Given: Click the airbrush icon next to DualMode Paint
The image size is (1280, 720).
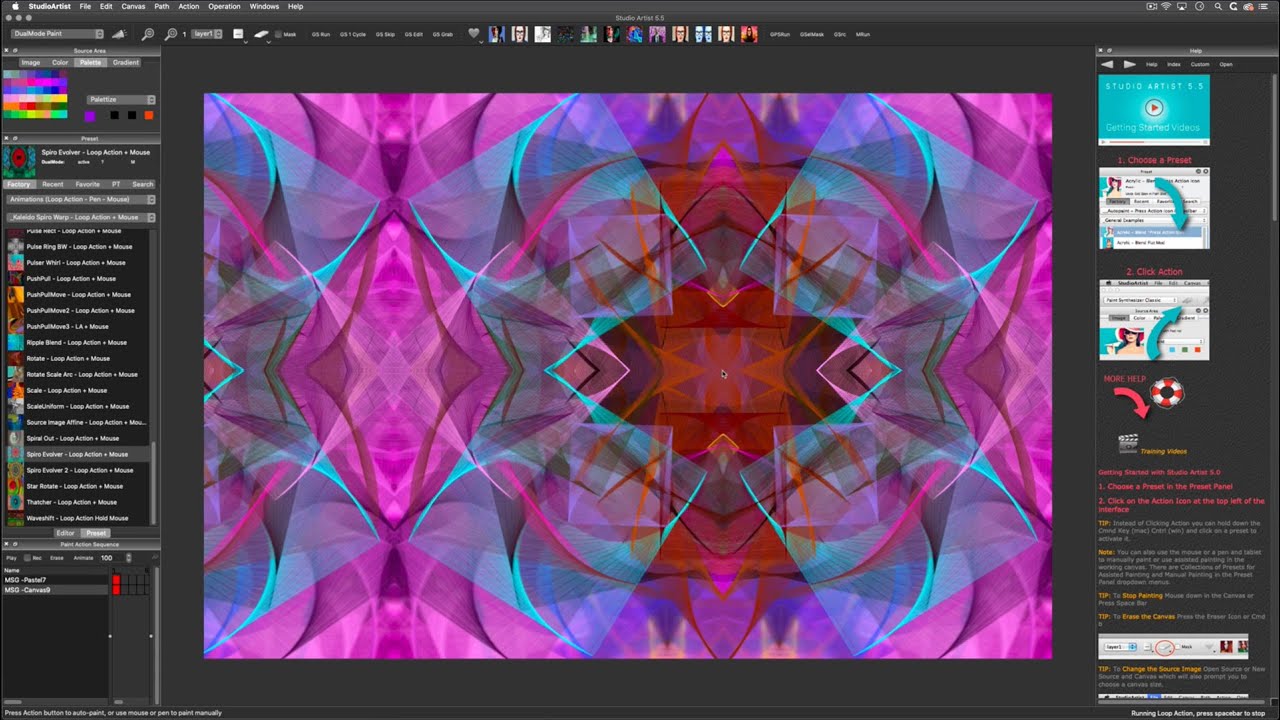Looking at the screenshot, I should pos(119,34).
